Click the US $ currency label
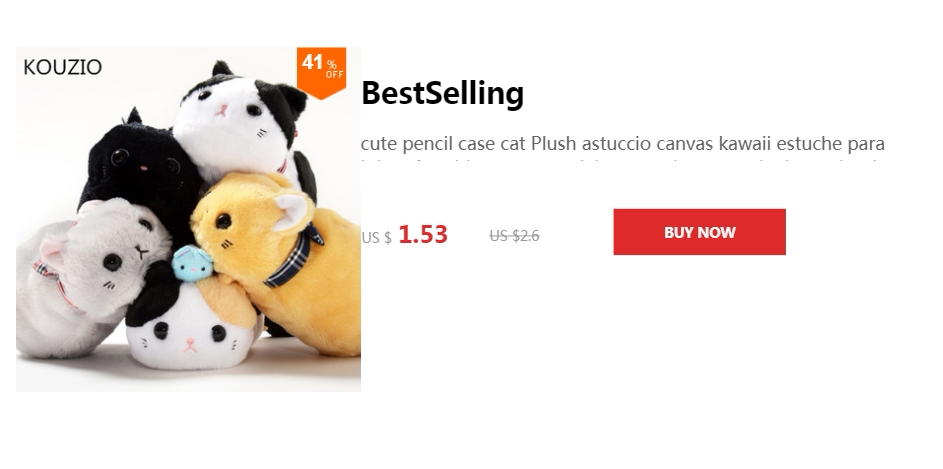 [x=376, y=238]
